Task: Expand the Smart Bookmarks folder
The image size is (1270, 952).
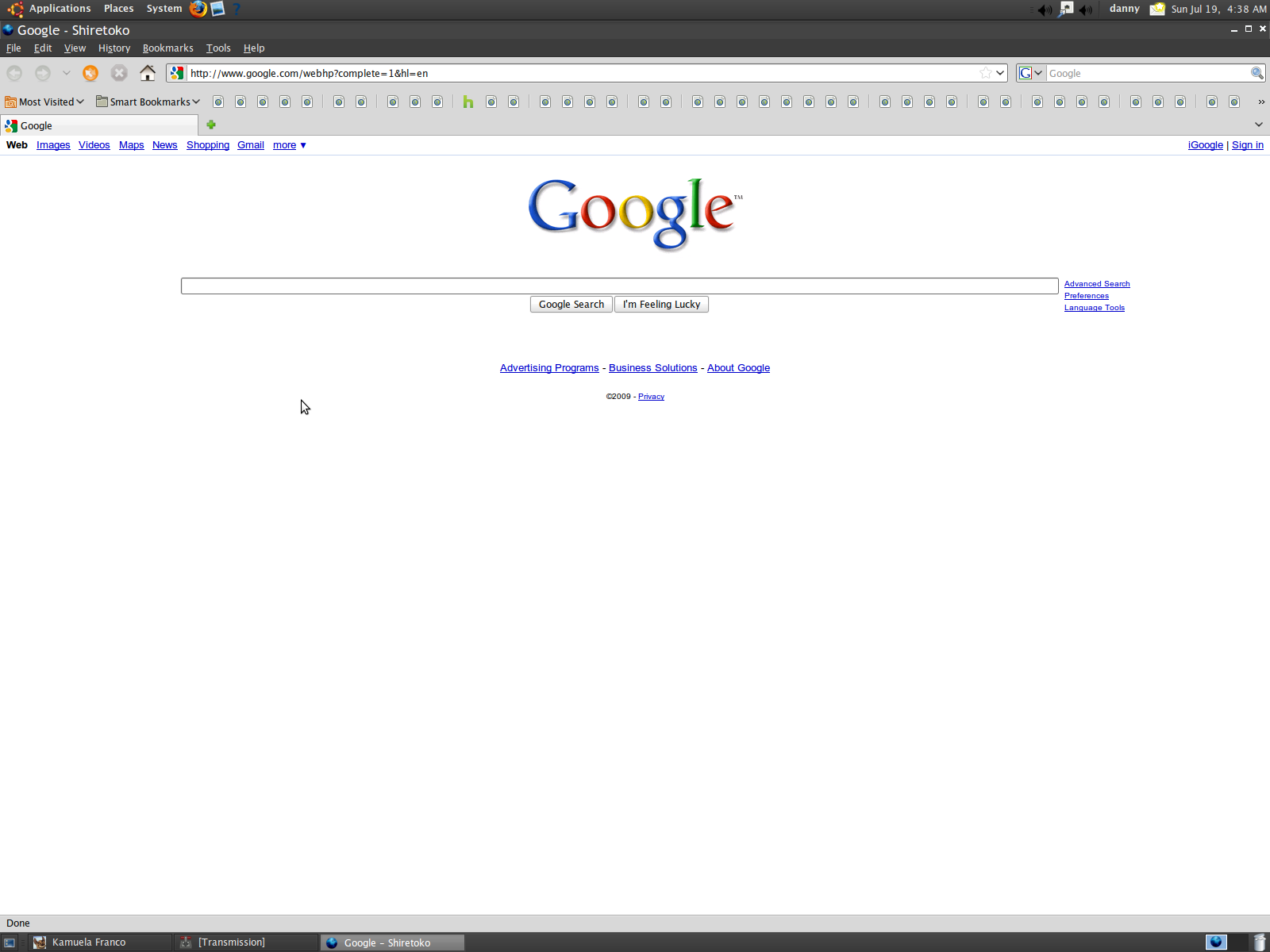Action: click(148, 102)
